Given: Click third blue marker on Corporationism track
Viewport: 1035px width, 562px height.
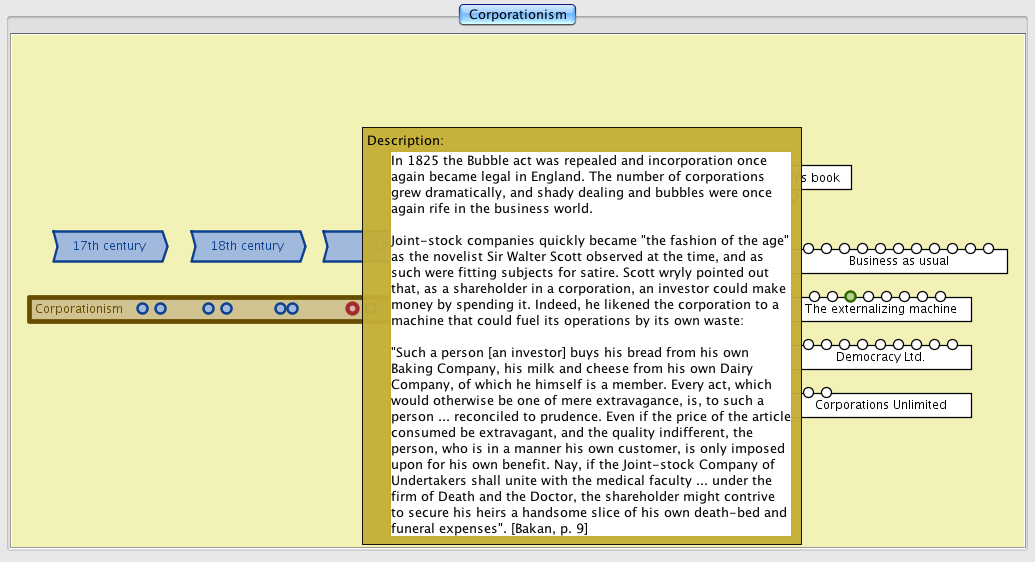Looking at the screenshot, I should pyautogui.click(x=208, y=309).
